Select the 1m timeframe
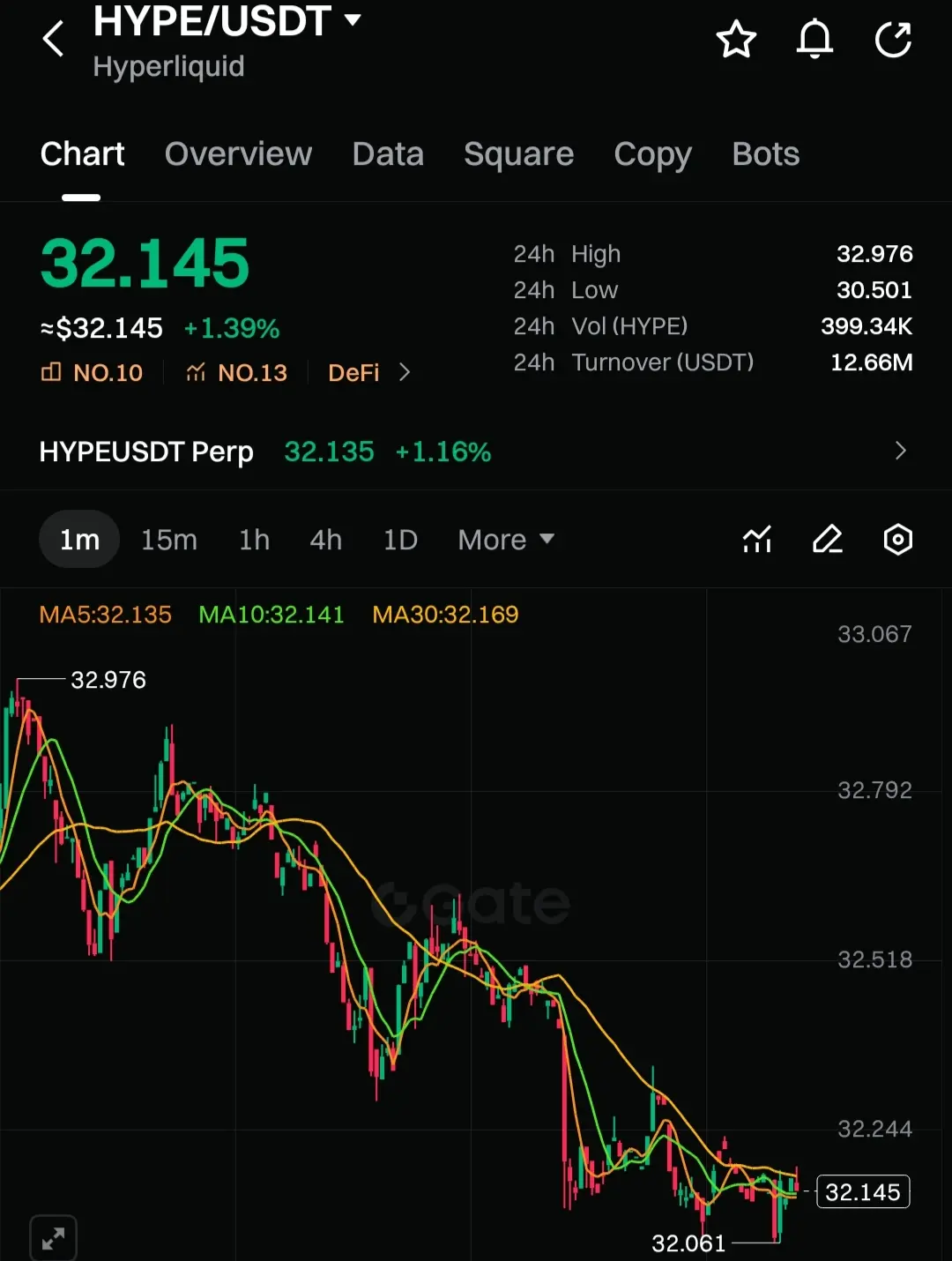The image size is (952, 1261). point(79,540)
